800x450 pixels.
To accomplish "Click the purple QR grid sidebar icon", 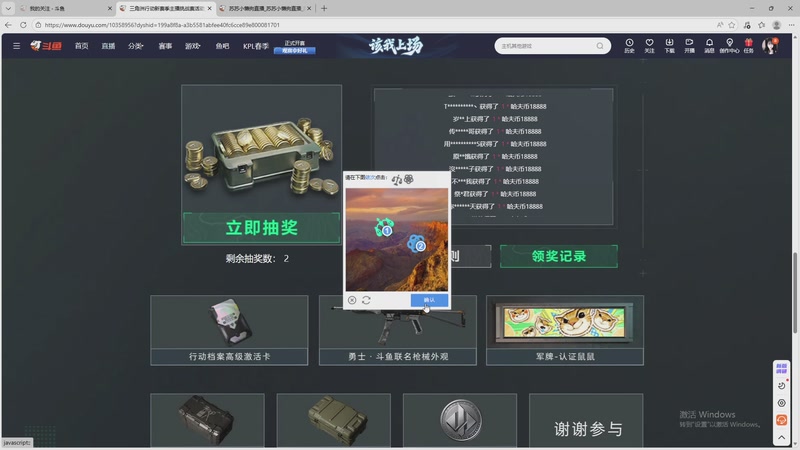I will pyautogui.click(x=781, y=368).
